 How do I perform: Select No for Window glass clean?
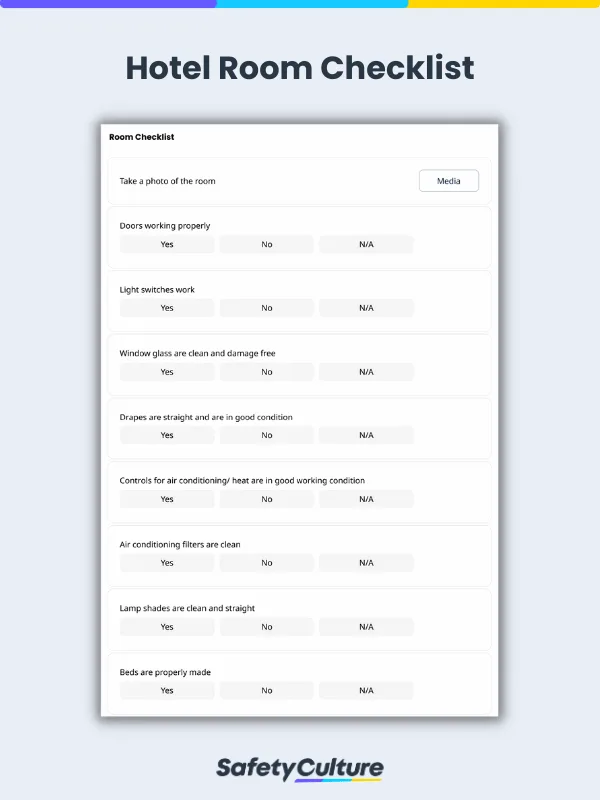pos(267,372)
